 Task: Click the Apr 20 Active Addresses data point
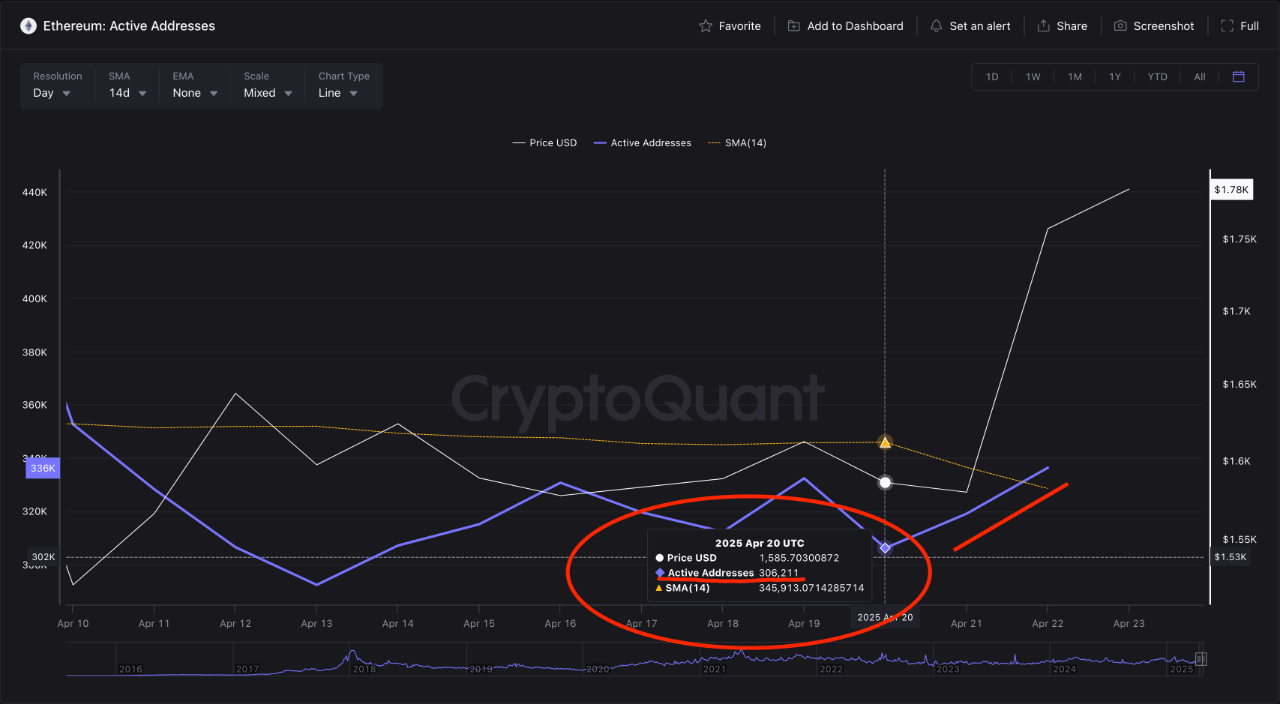(885, 547)
